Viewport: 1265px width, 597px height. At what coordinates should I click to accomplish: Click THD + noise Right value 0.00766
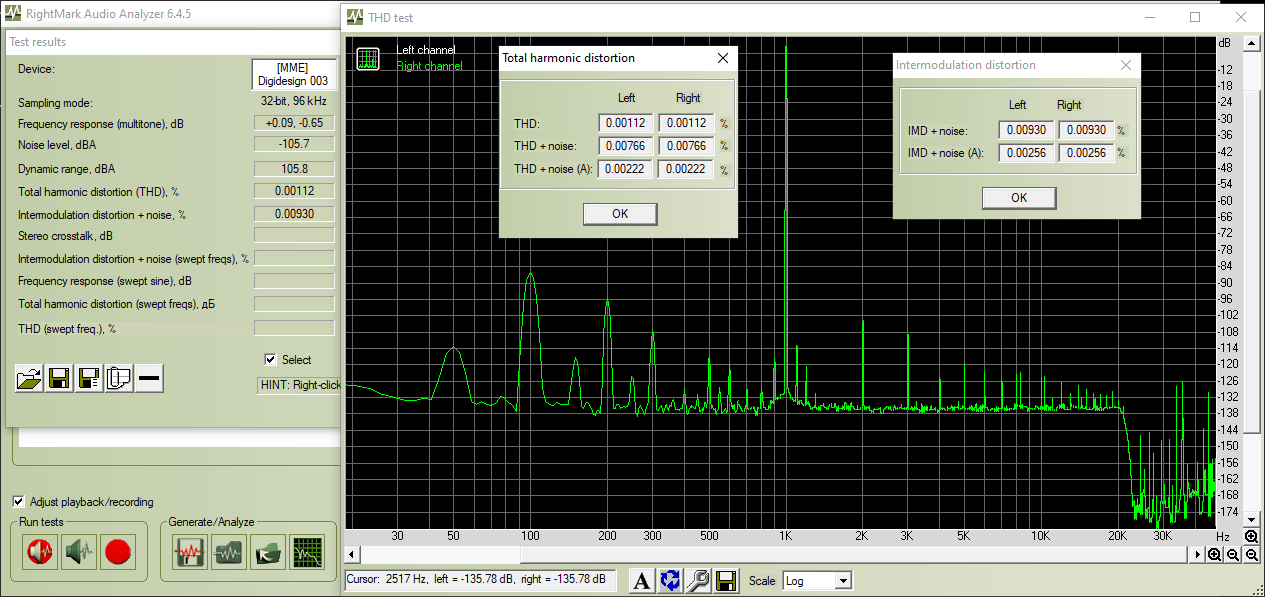click(686, 146)
